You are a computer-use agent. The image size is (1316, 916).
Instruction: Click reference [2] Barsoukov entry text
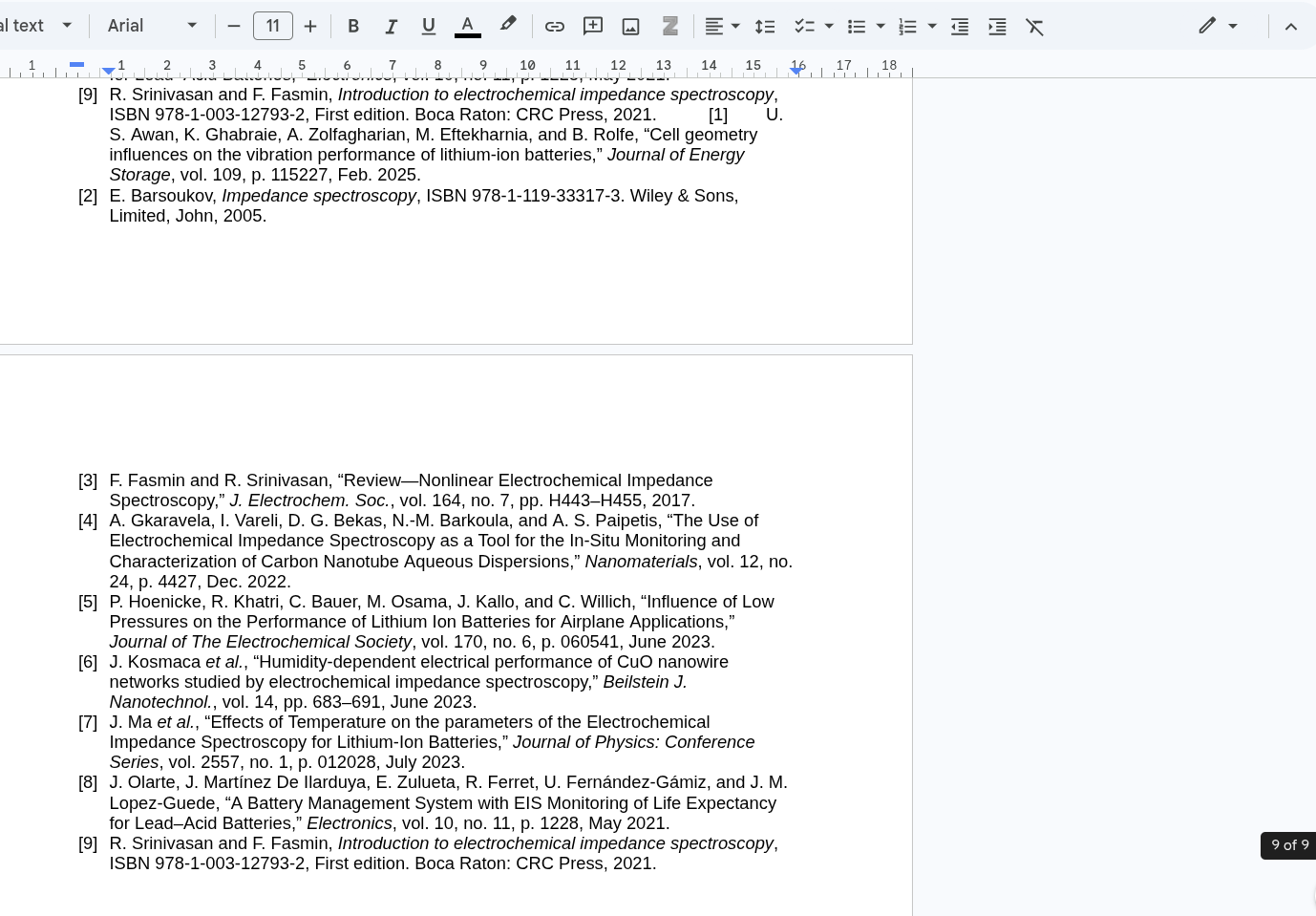423,205
